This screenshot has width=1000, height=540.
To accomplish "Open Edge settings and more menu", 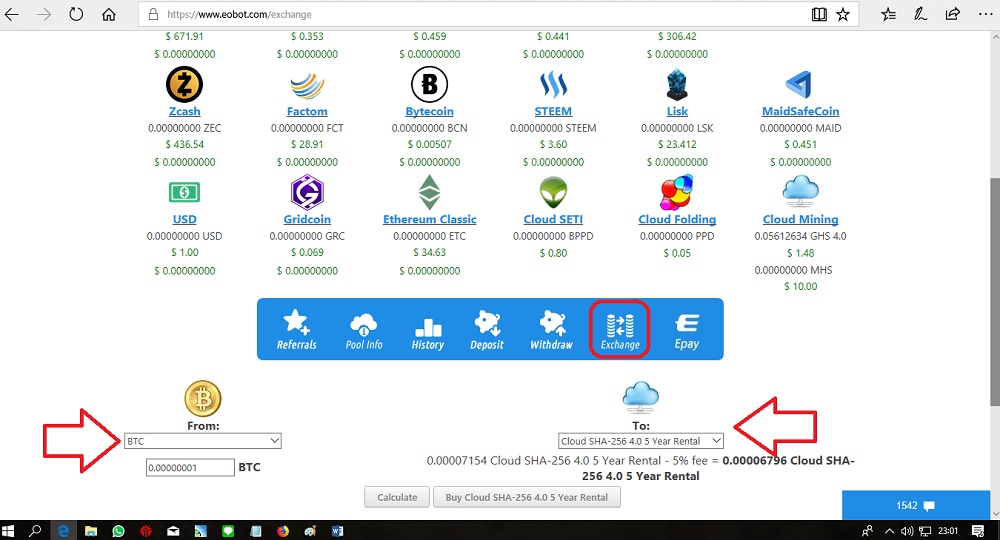I will click(985, 14).
